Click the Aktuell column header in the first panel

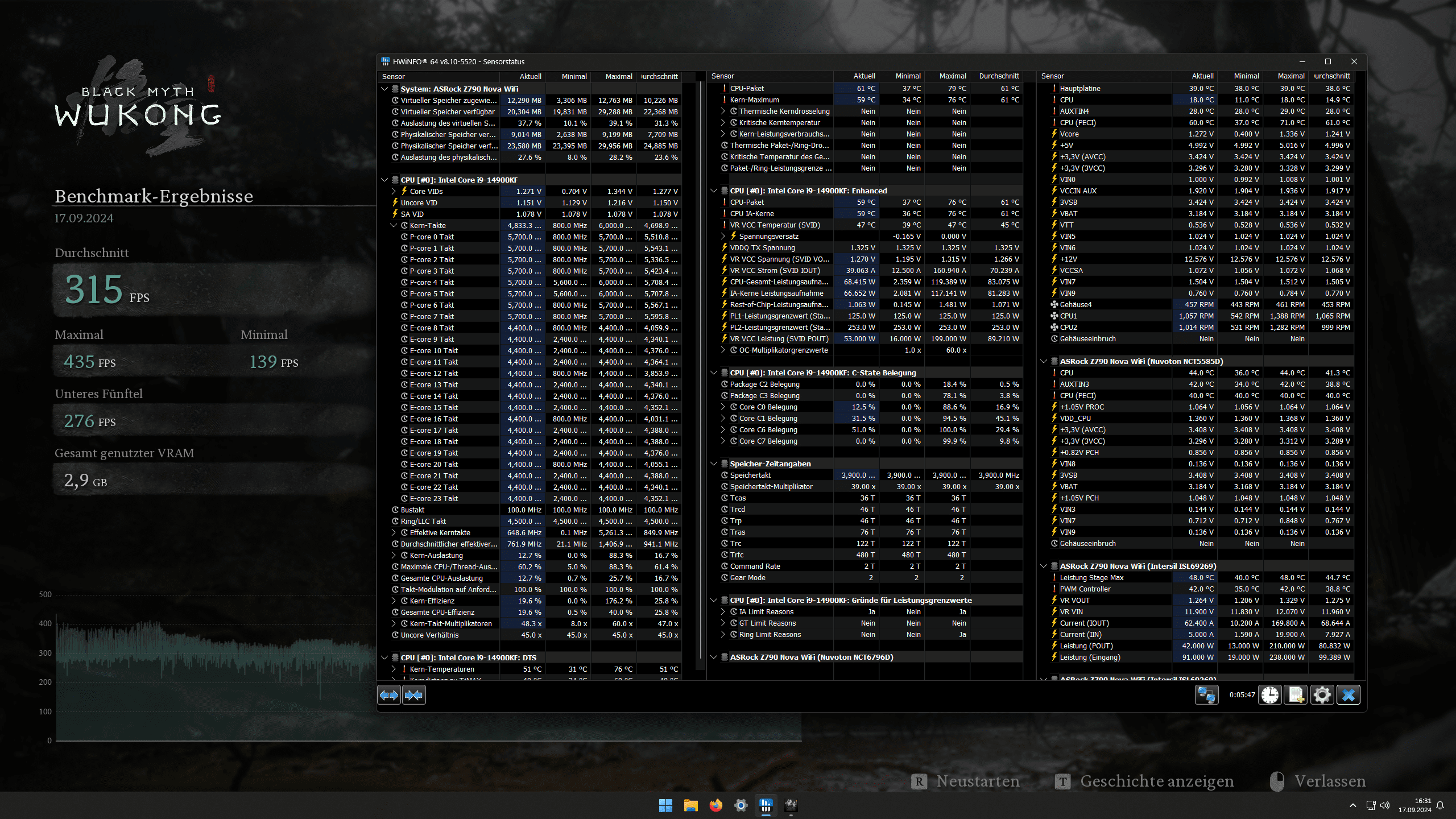pyautogui.click(x=523, y=76)
